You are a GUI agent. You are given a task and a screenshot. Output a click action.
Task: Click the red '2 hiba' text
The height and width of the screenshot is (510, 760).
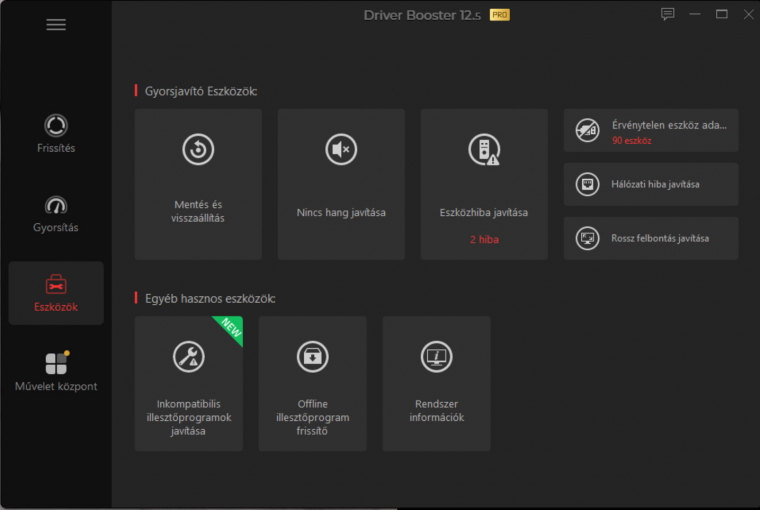tap(484, 239)
